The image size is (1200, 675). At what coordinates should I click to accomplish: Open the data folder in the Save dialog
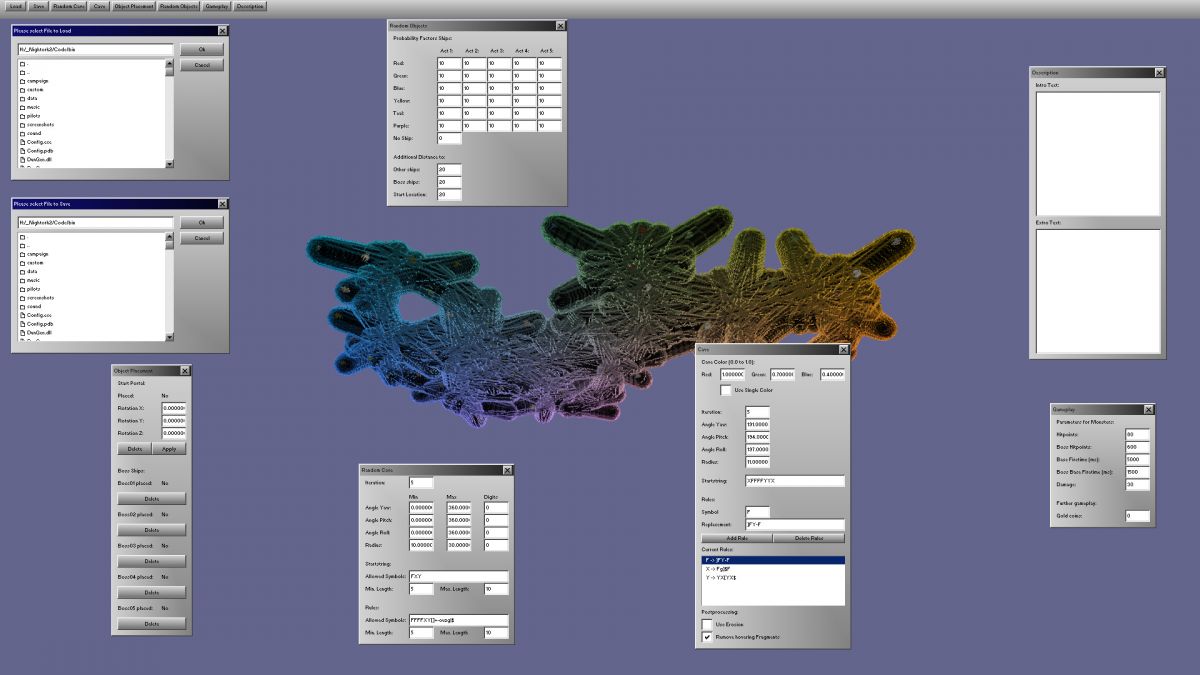coord(34,271)
